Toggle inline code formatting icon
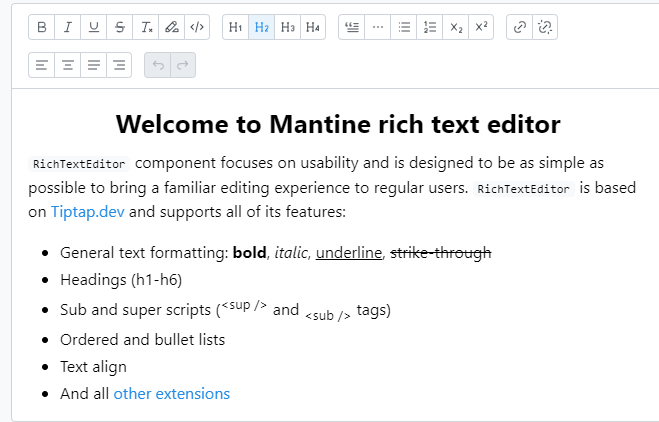 tap(197, 27)
